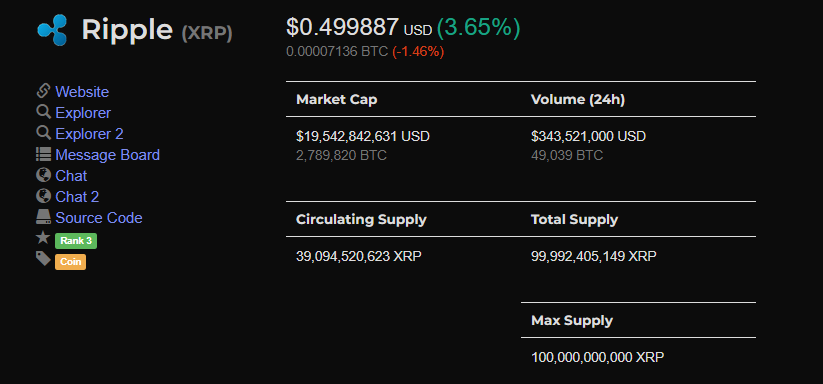Click the $0.499887 USD price

tap(359, 27)
